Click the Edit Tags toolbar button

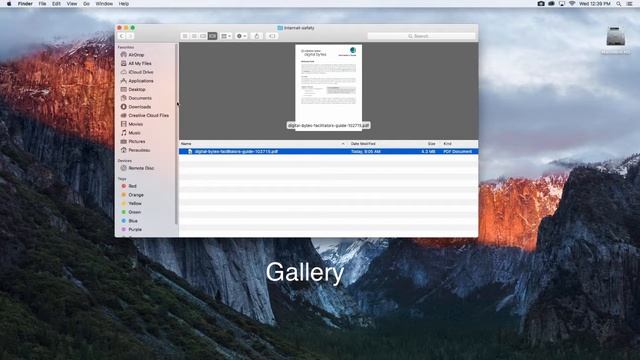point(272,36)
